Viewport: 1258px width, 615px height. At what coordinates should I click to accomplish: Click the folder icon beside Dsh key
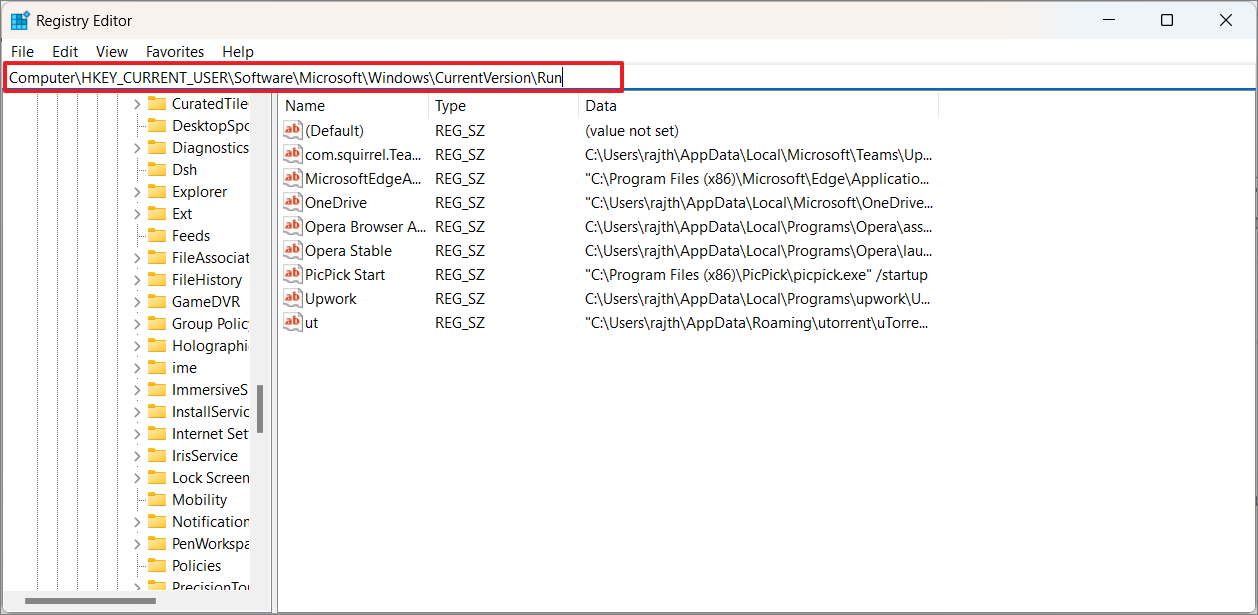(156, 169)
